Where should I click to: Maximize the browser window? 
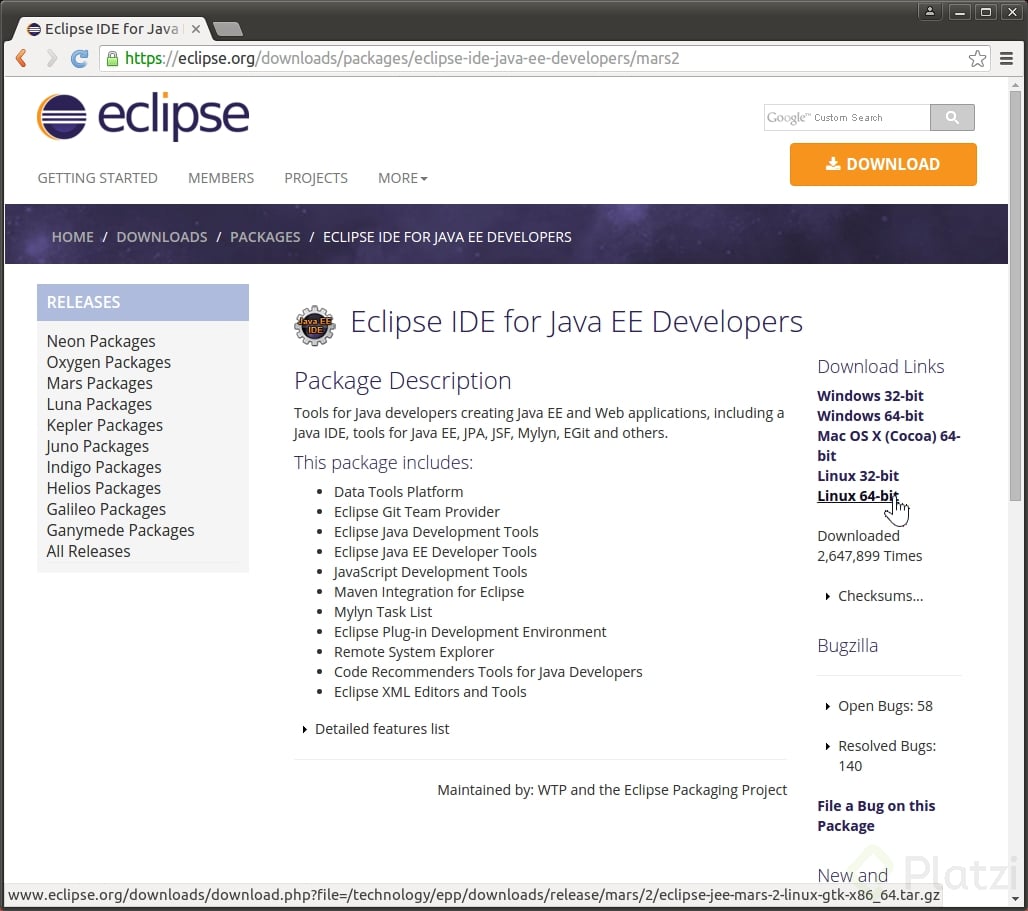(x=985, y=12)
